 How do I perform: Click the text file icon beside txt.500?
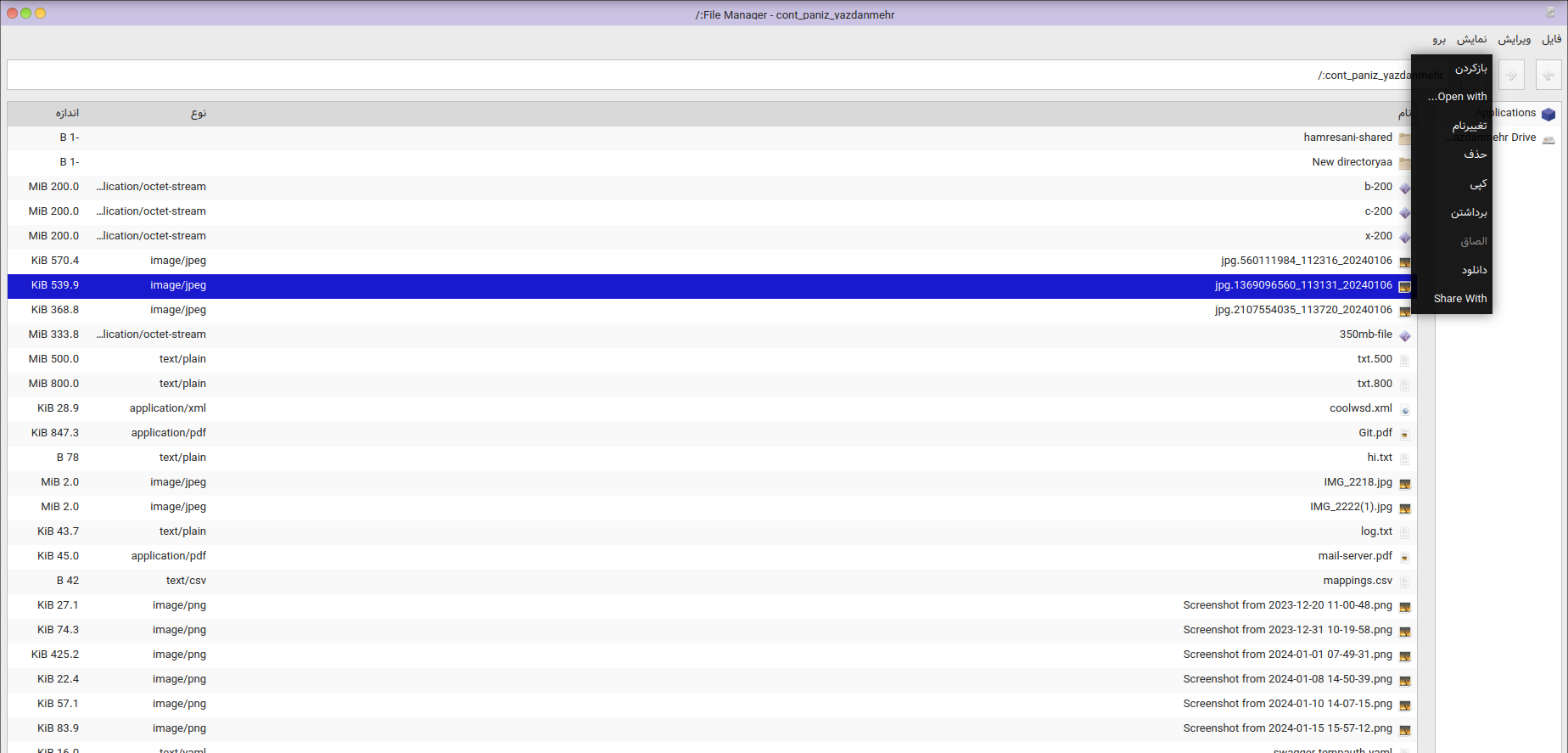coord(1405,360)
